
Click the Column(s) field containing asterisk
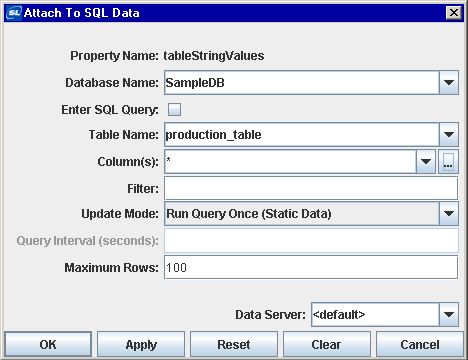tap(290, 162)
